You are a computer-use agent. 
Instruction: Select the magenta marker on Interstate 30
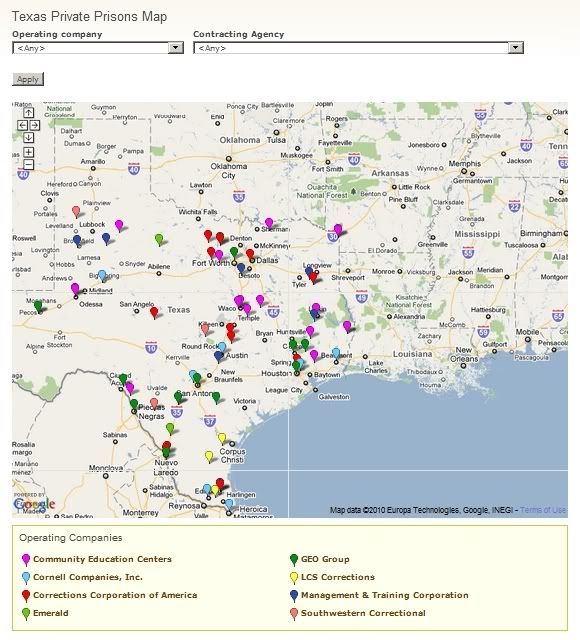[338, 229]
